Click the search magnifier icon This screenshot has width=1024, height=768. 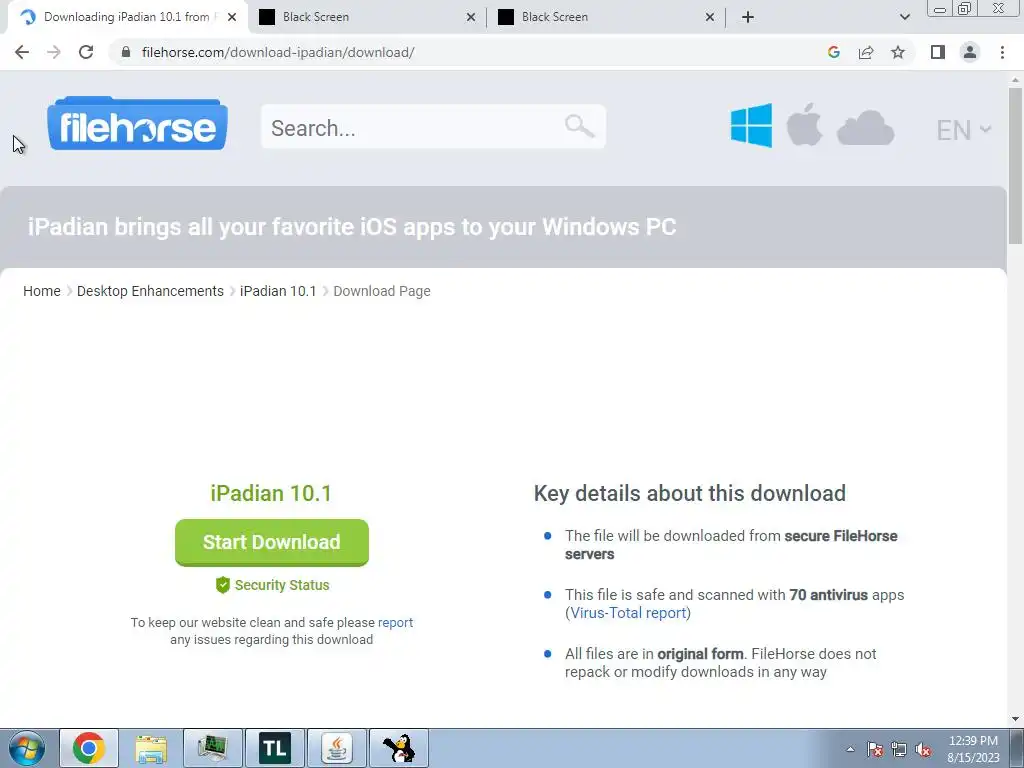(x=579, y=125)
